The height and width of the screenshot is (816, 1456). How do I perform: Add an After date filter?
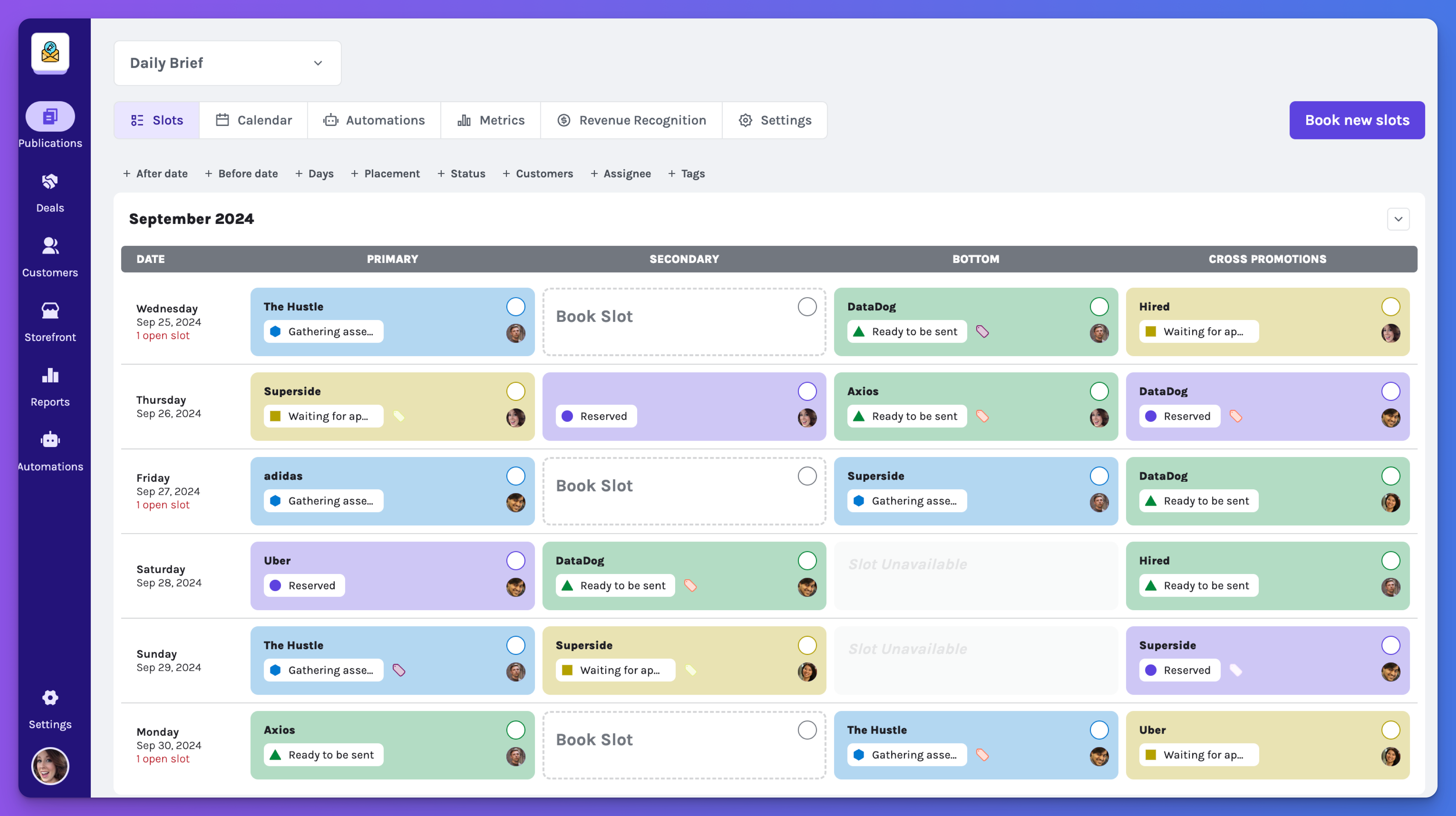click(155, 174)
